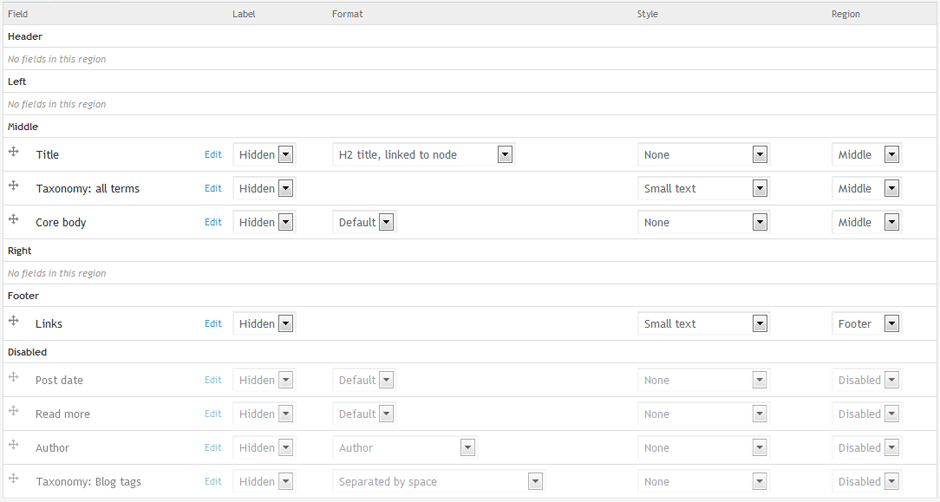Open Core body label dropdown
Image resolution: width=940 pixels, height=502 pixels.
(x=264, y=223)
